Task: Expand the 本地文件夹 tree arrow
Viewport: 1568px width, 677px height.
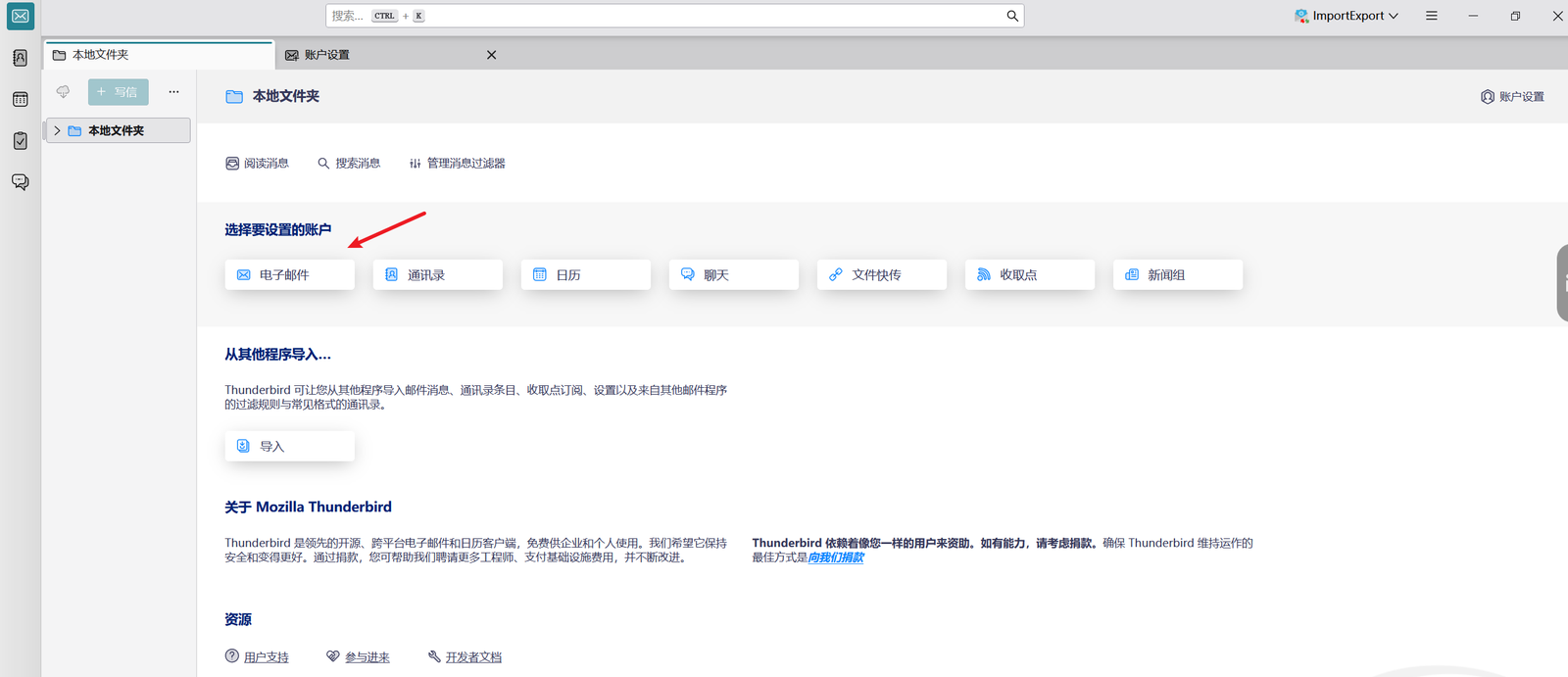Action: coord(57,130)
